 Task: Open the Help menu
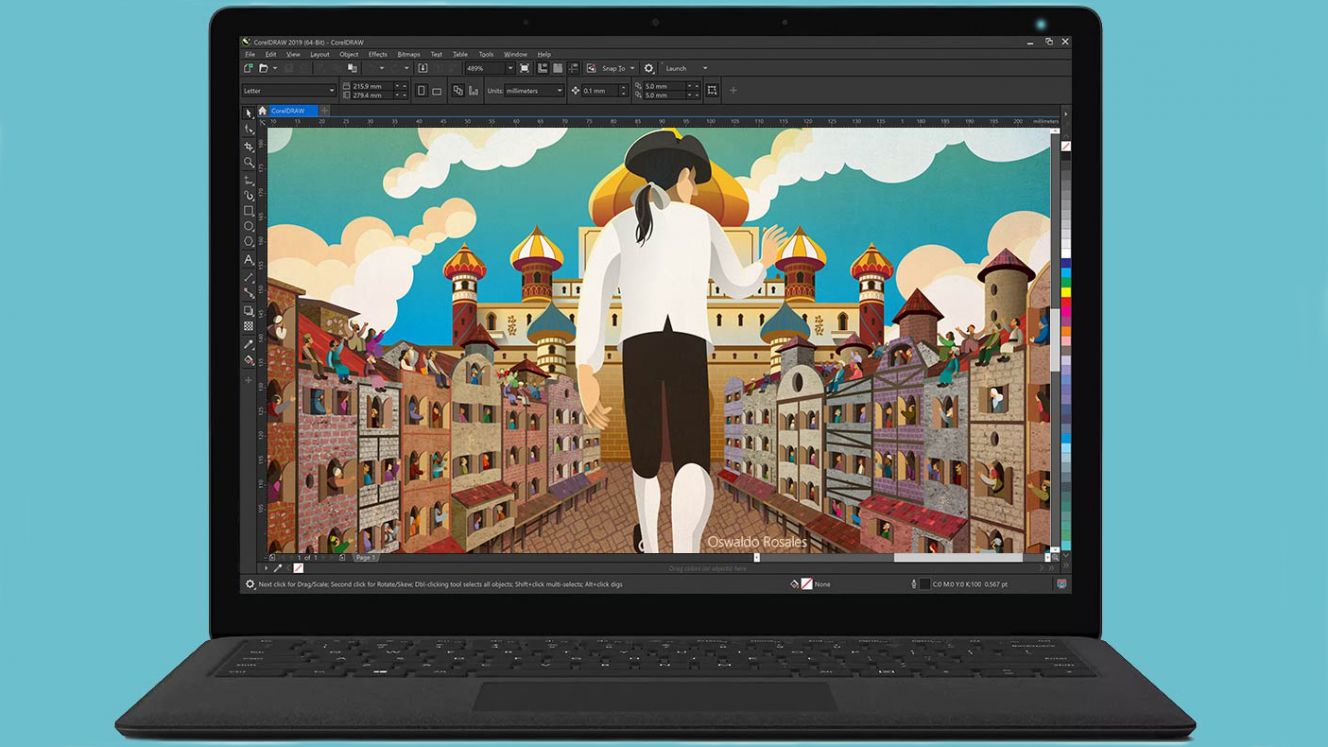pyautogui.click(x=544, y=54)
